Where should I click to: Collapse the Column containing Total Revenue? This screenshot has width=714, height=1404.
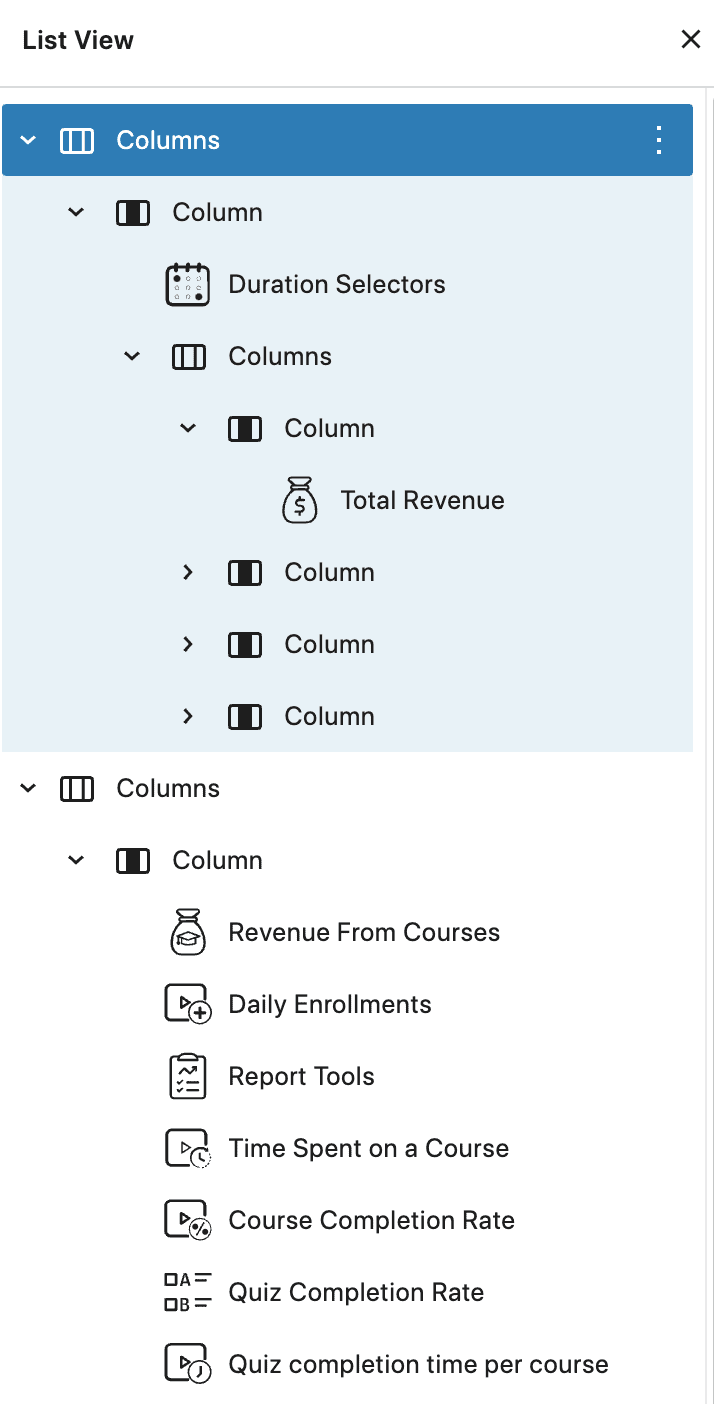point(187,427)
